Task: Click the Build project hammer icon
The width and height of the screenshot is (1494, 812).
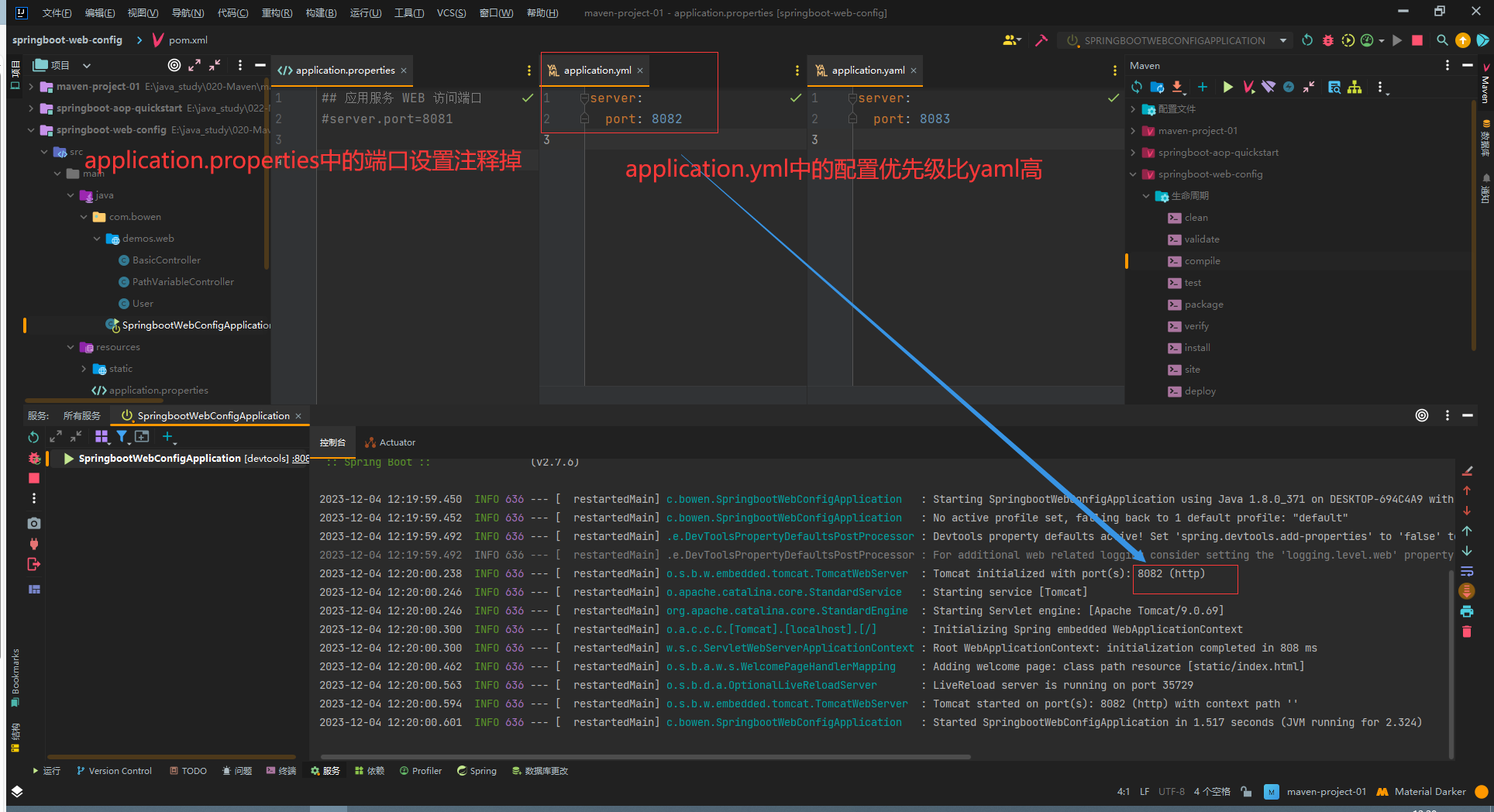Action: (x=1041, y=40)
